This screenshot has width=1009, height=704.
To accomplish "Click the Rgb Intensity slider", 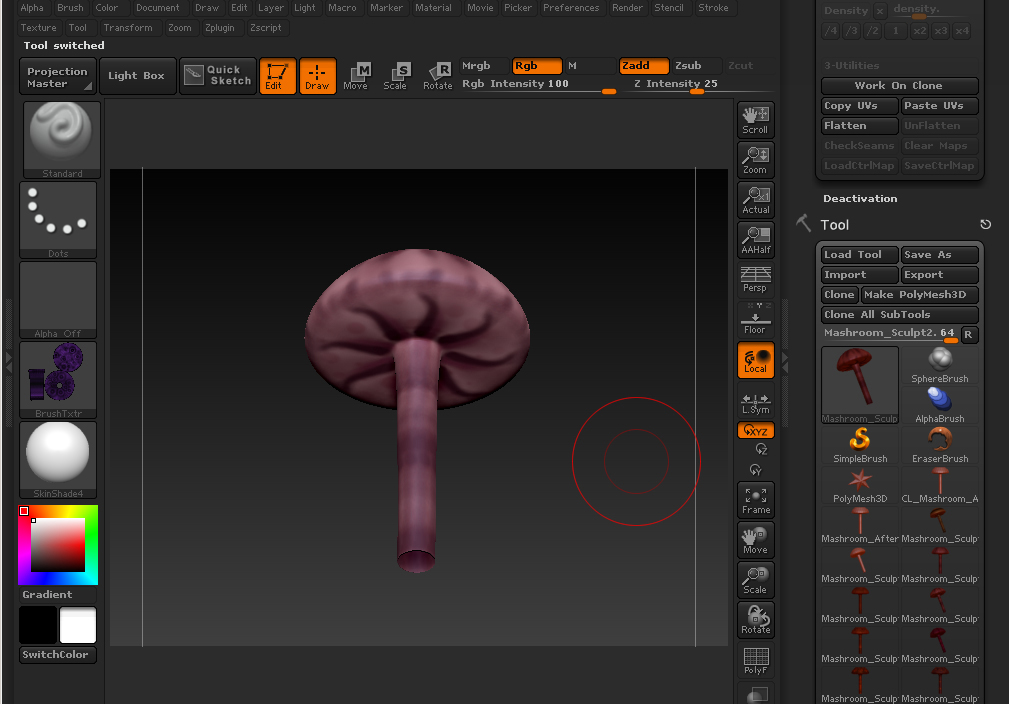I will [x=538, y=85].
